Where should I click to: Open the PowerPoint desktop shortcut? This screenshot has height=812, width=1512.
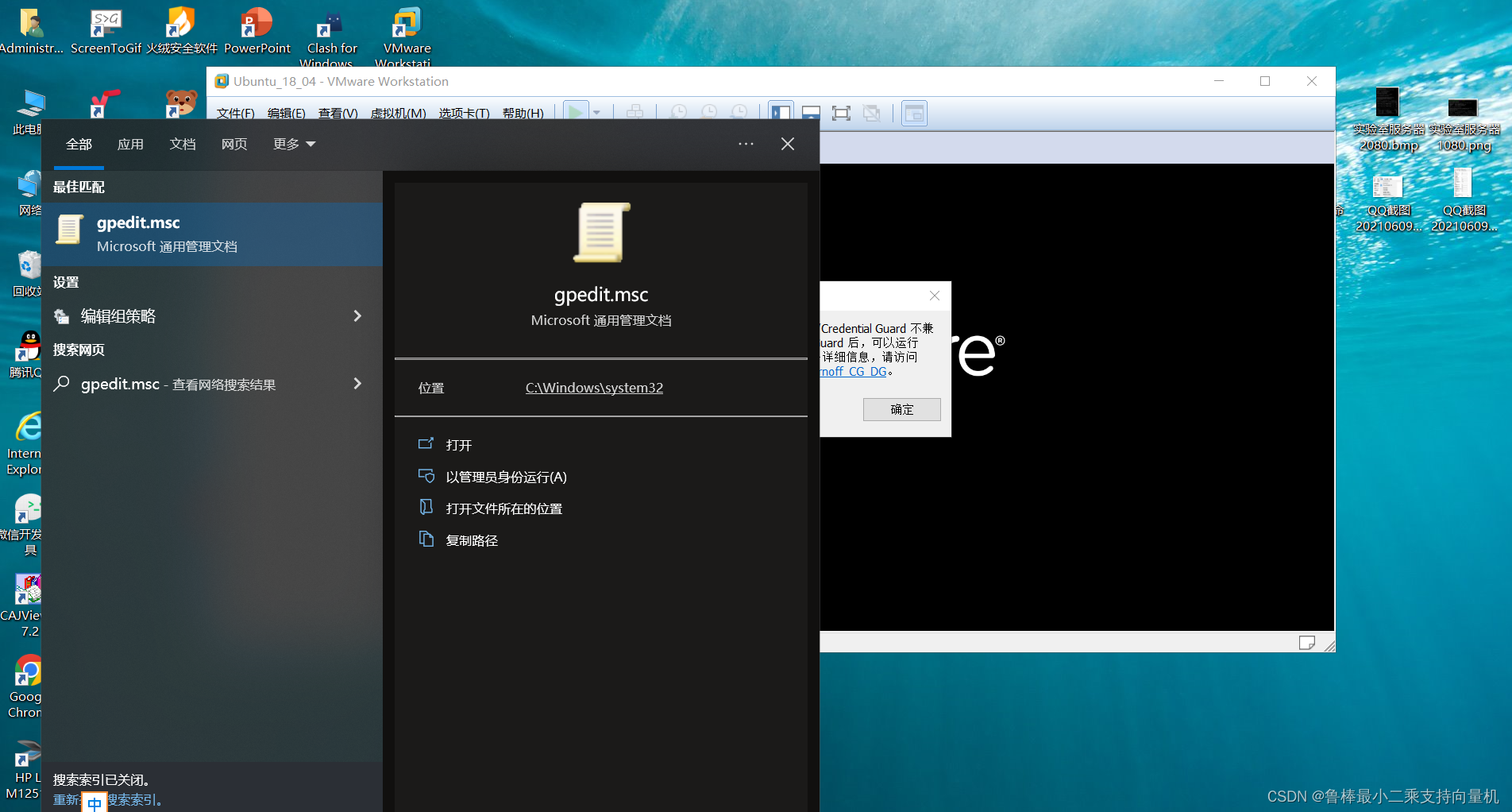coord(256,30)
